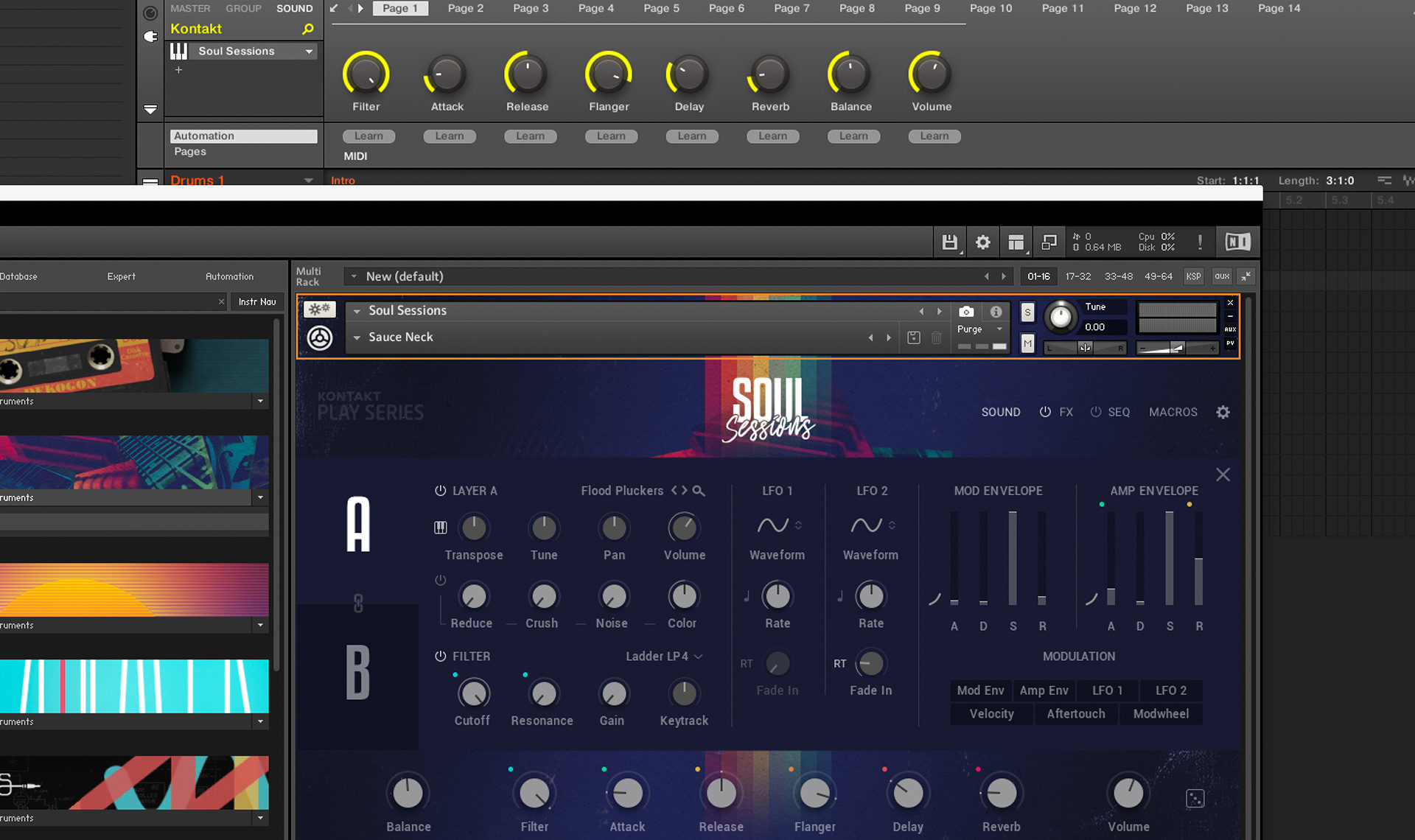Select the Velocity modulation source button
1415x840 pixels.
coord(991,713)
